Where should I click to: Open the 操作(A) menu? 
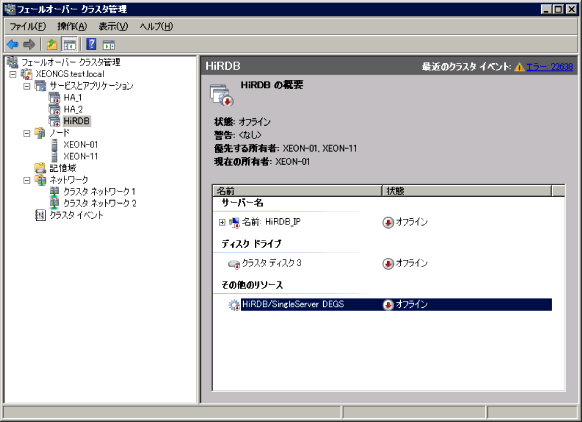(x=72, y=26)
